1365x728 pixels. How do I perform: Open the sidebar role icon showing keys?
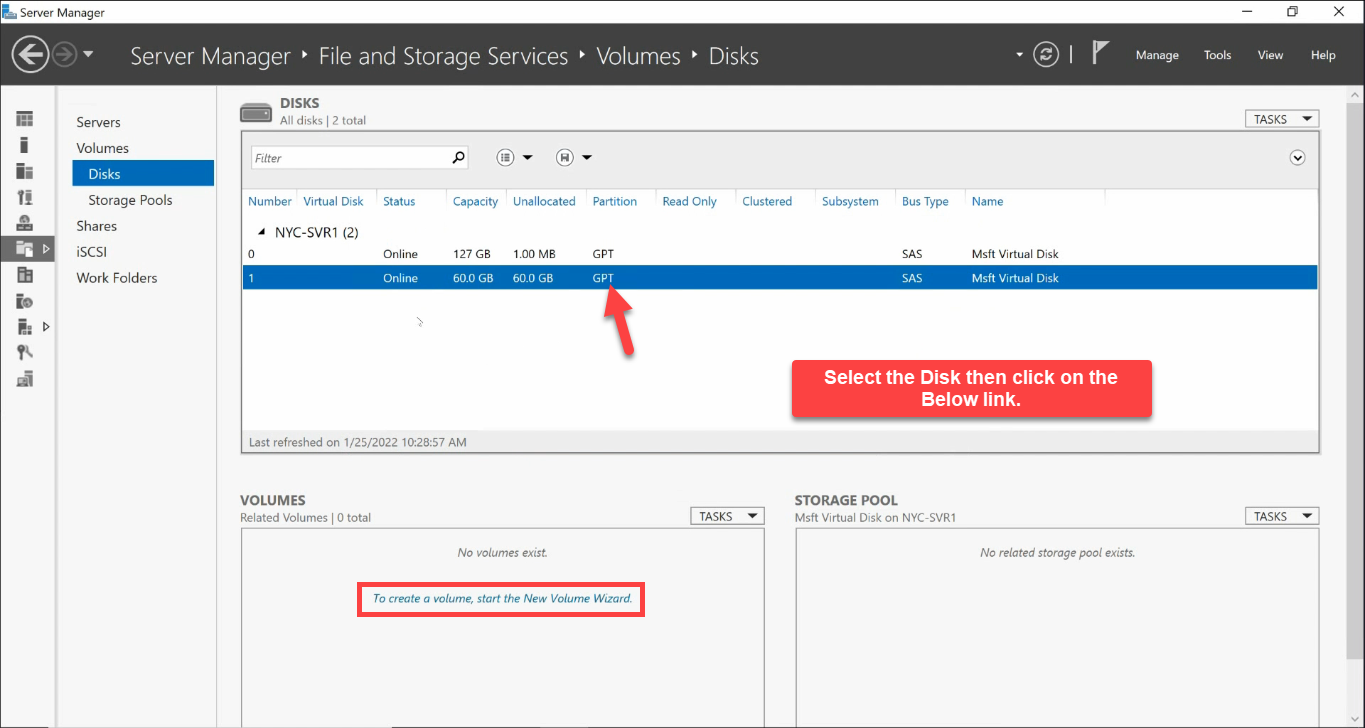coord(25,352)
